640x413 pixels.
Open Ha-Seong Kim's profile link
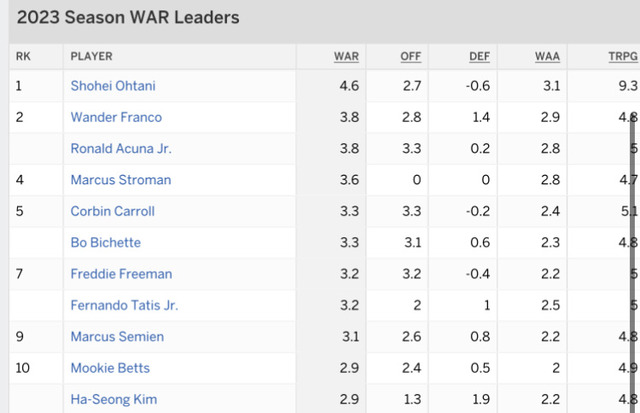(x=112, y=400)
